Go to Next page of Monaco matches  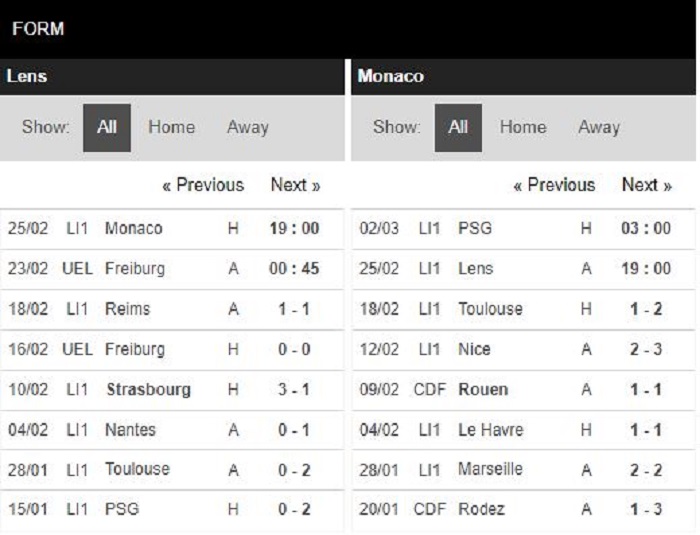point(647,185)
